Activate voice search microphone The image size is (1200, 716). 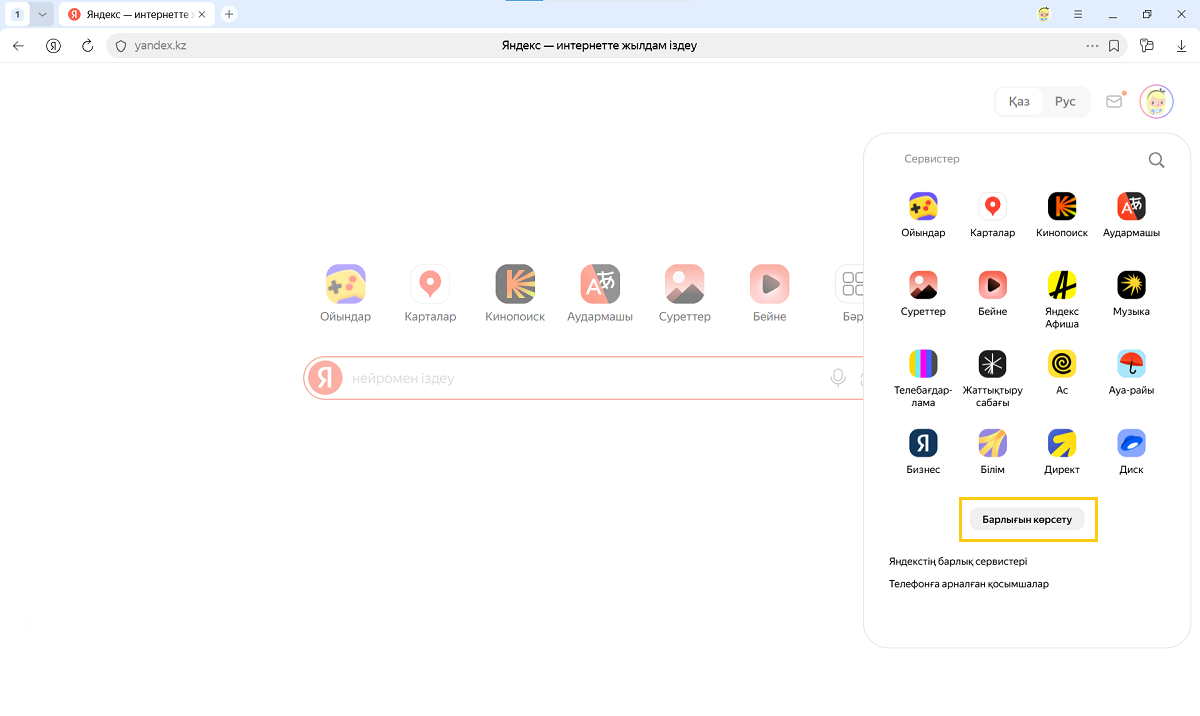pos(838,378)
